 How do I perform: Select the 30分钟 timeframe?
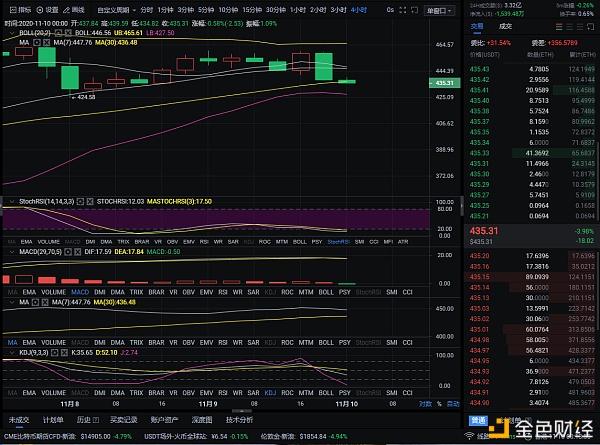276,10
